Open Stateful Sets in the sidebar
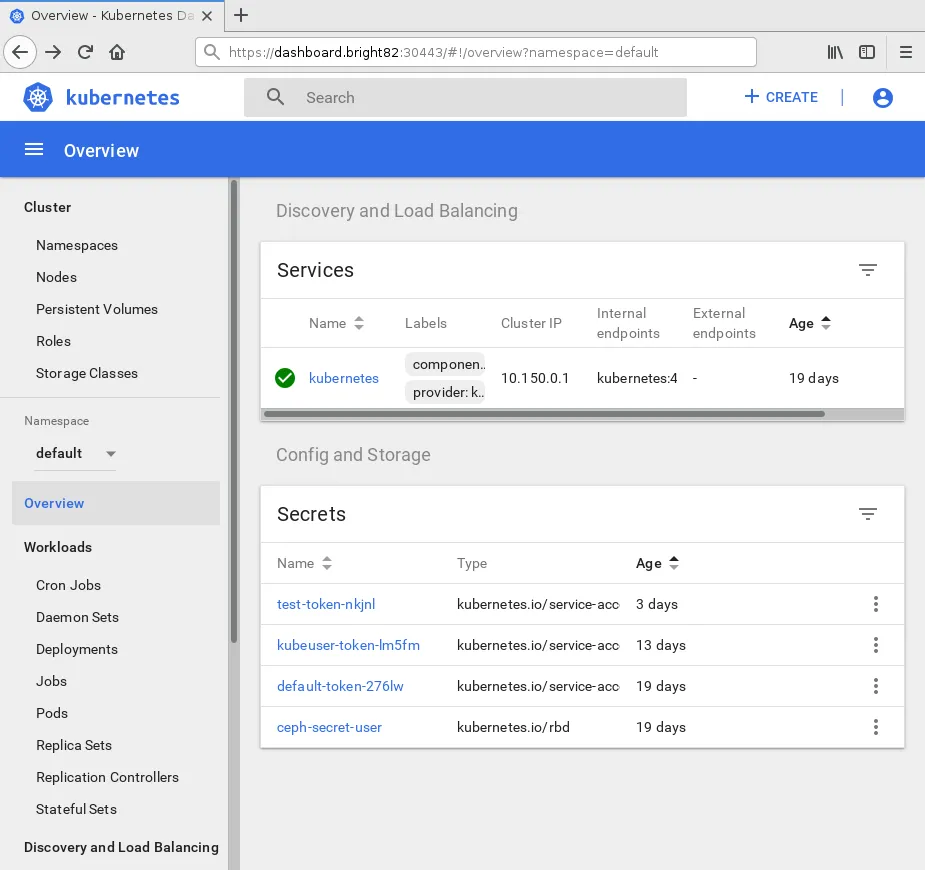This screenshot has width=925, height=870. coord(76,809)
